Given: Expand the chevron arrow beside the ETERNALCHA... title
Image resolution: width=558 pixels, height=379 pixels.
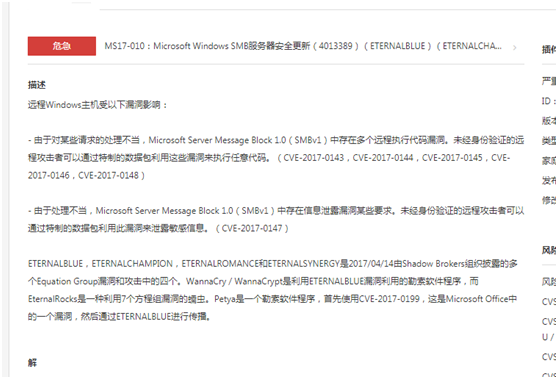Looking at the screenshot, I should point(515,47).
